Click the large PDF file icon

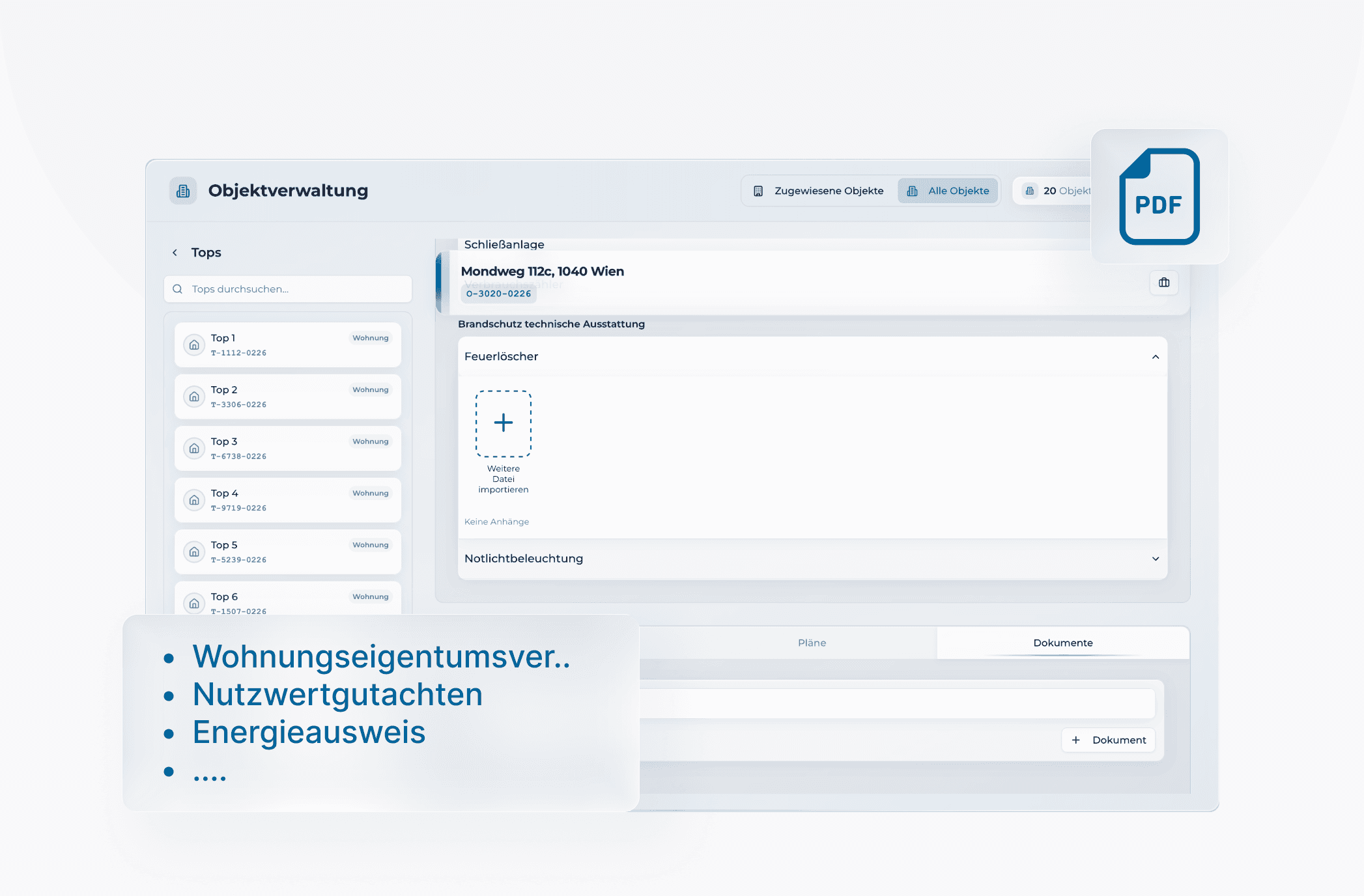pos(1159,197)
